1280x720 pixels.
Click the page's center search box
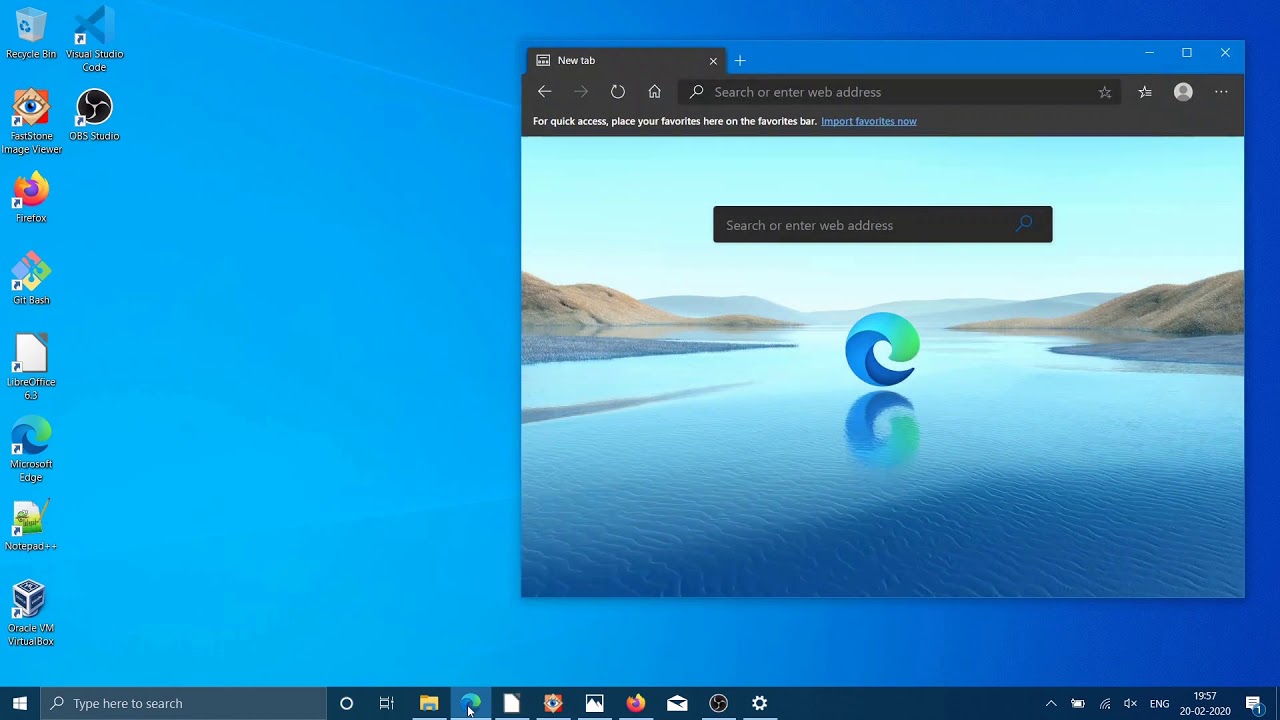click(x=882, y=225)
